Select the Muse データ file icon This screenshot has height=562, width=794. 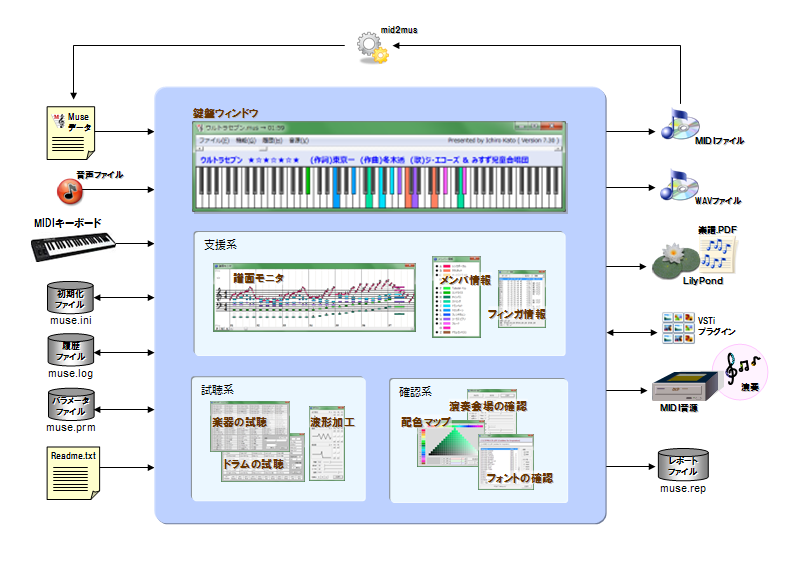[x=71, y=132]
